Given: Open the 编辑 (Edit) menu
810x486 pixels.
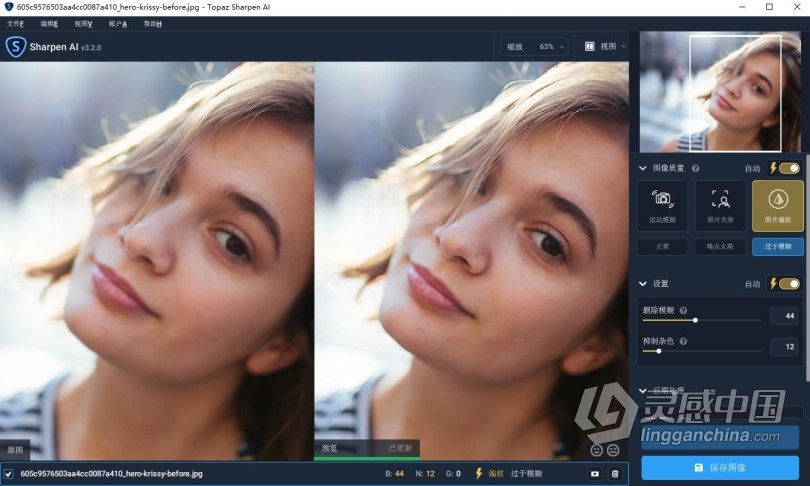Looking at the screenshot, I should (49, 24).
